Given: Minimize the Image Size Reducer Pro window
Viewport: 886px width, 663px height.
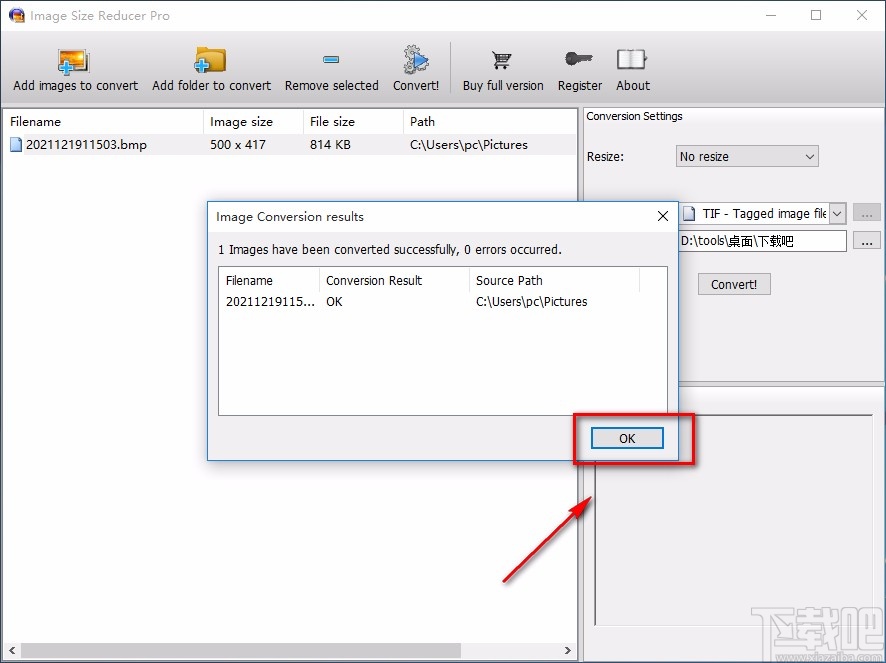Looking at the screenshot, I should pos(771,15).
